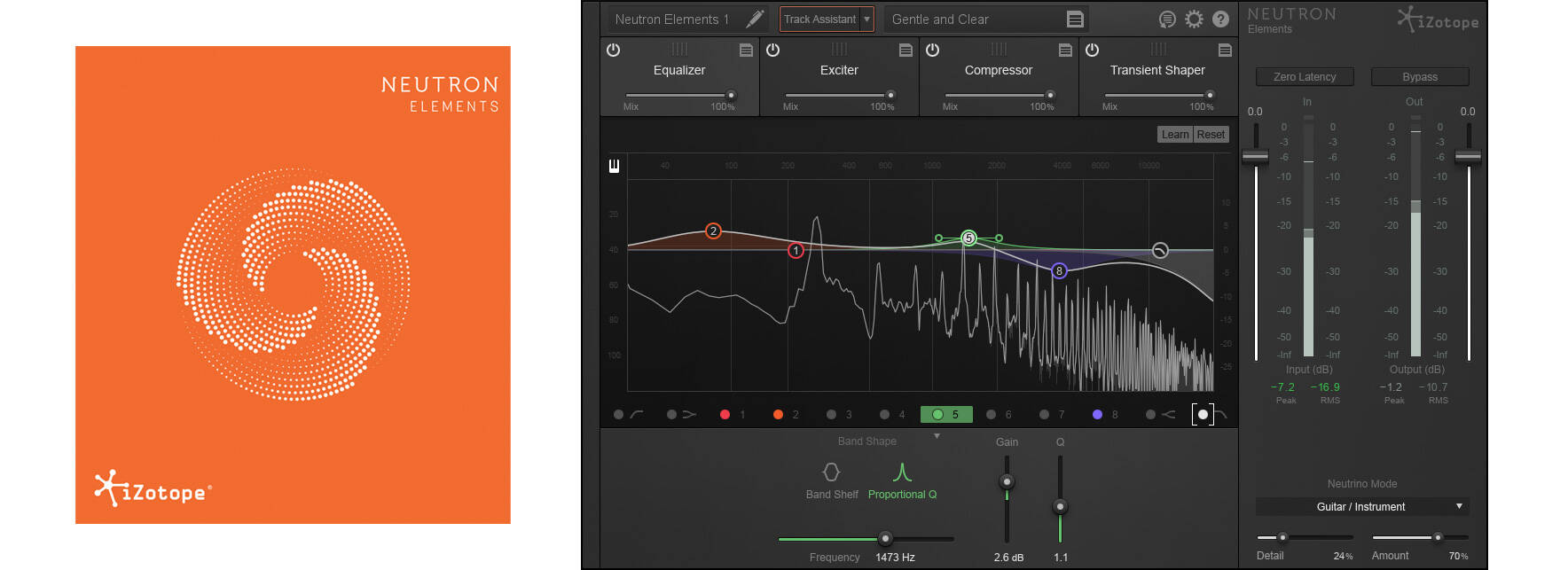
Task: Open the Equalizer module preset list icon
Action: (x=747, y=51)
